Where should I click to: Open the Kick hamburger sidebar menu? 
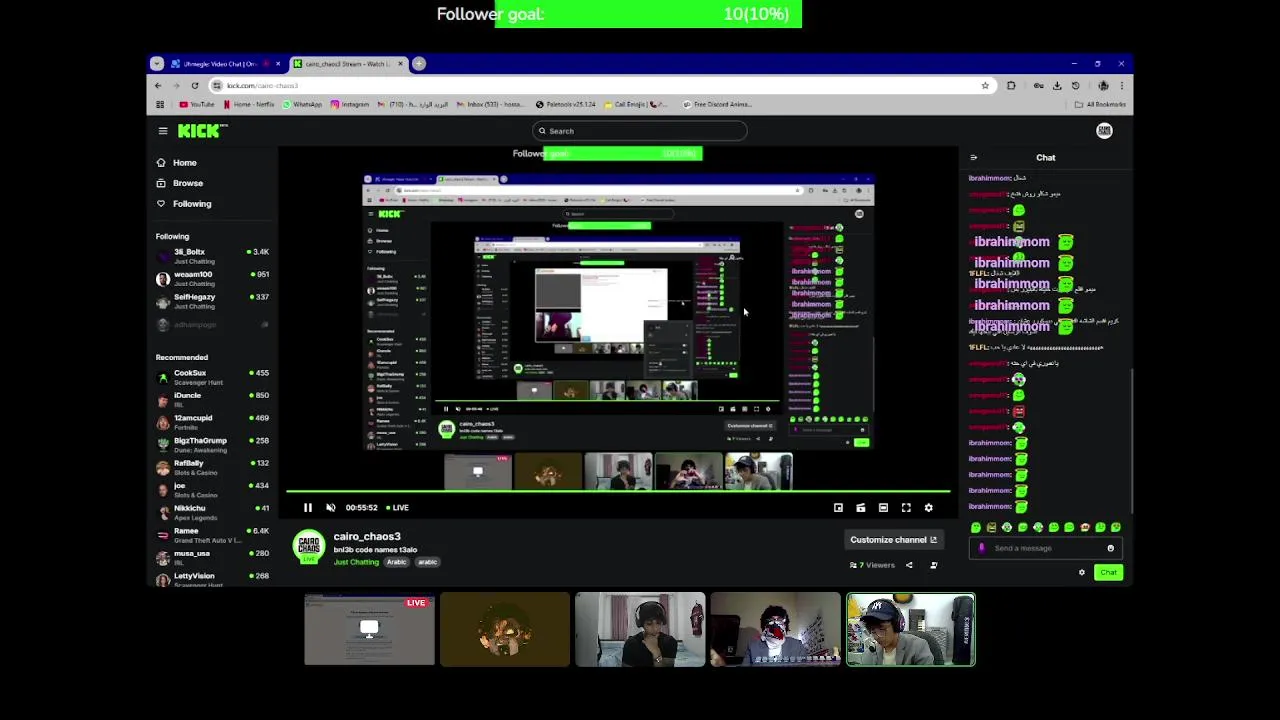coord(162,131)
